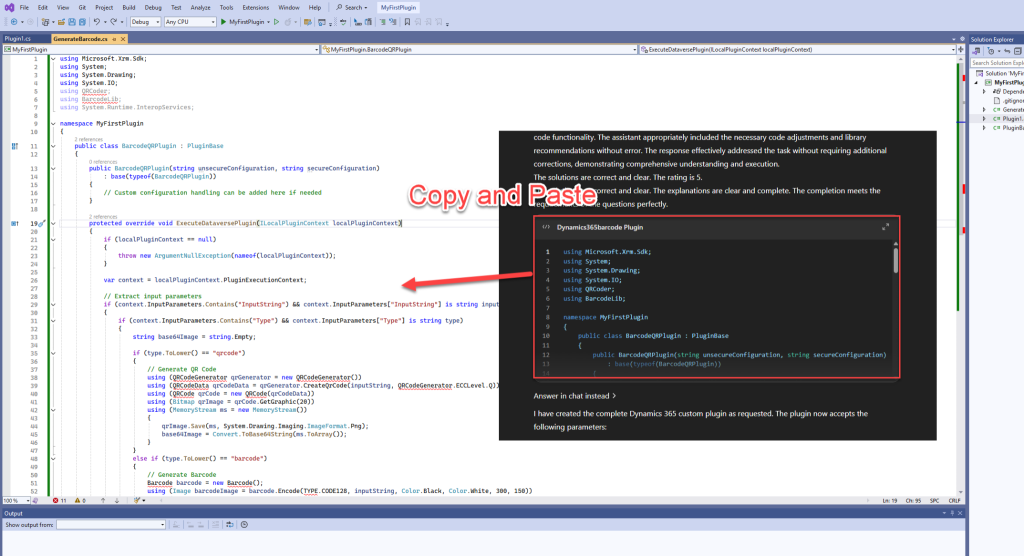Open the File menu
Viewport: 1024px width, 556px height.
pyautogui.click(x=24, y=7)
